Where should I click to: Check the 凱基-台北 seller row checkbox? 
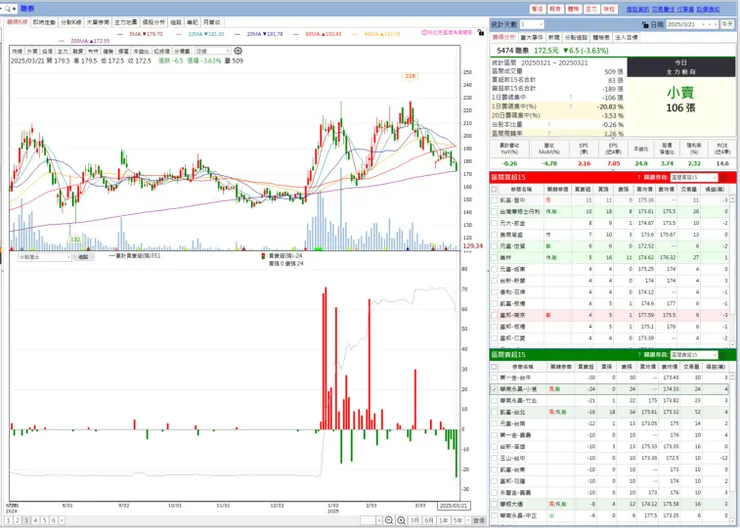click(494, 412)
